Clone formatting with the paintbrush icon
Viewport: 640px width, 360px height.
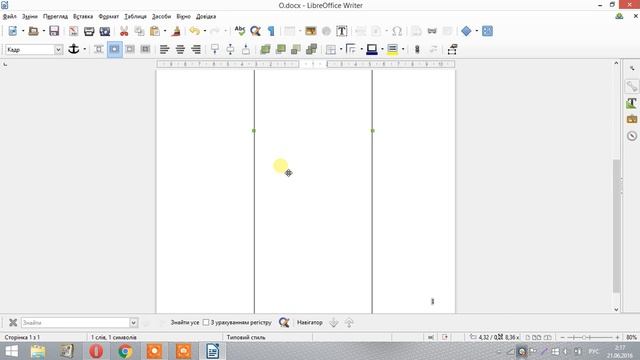click(x=176, y=31)
